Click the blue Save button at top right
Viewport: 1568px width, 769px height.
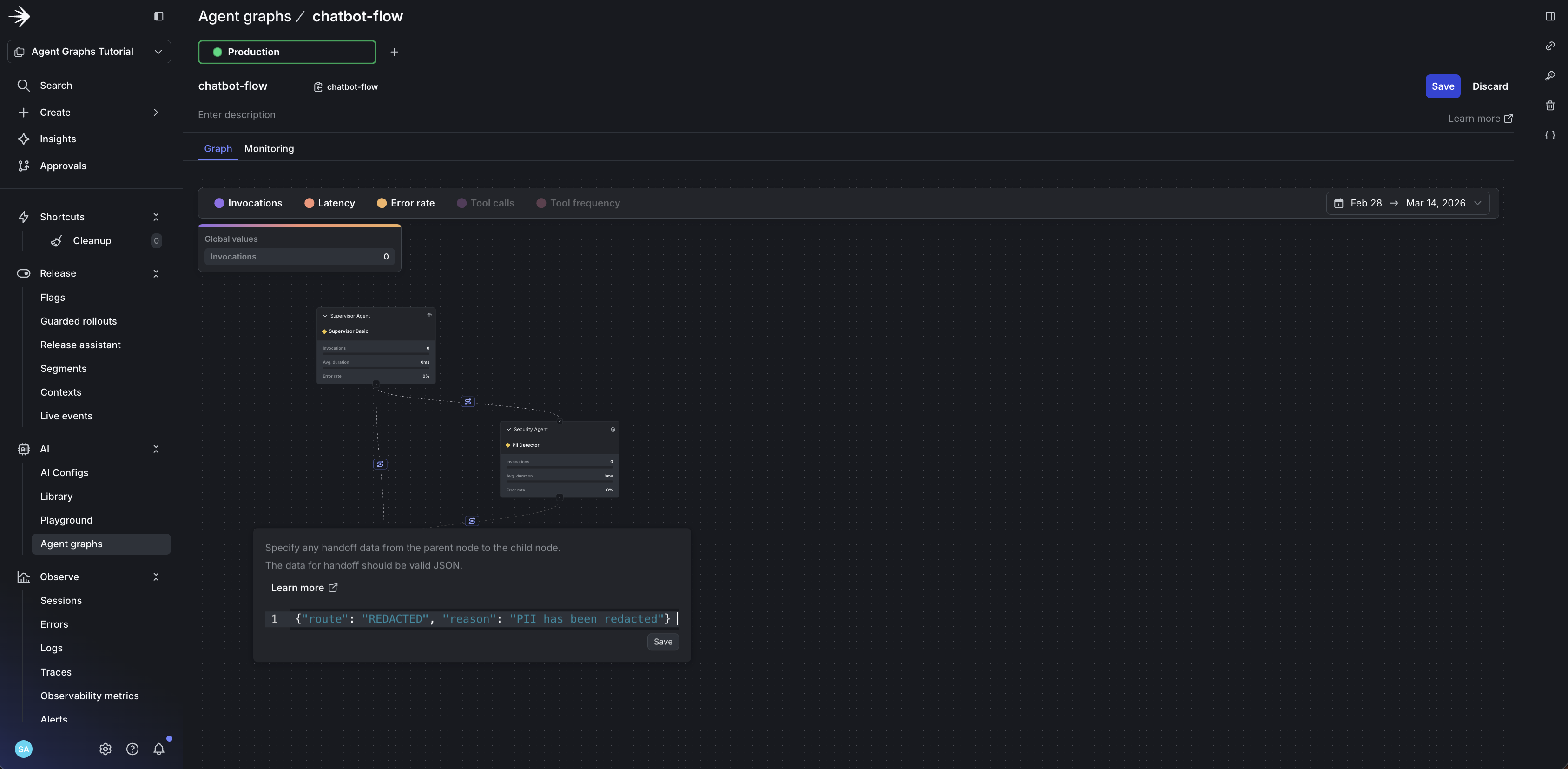click(x=1442, y=86)
